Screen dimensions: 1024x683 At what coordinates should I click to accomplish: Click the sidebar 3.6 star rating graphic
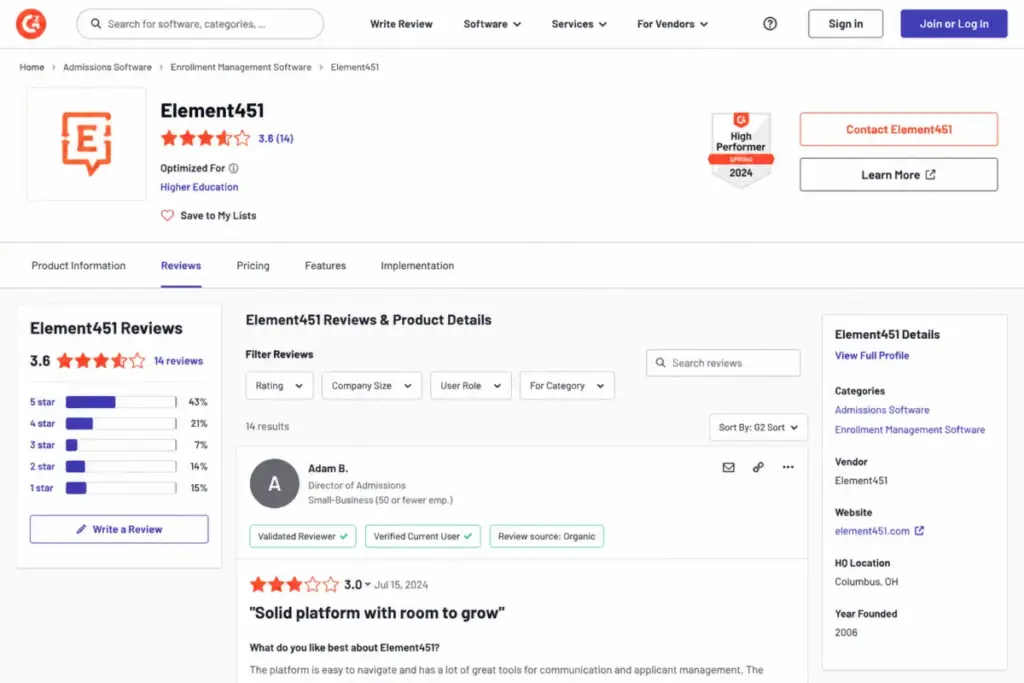pyautogui.click(x=101, y=360)
